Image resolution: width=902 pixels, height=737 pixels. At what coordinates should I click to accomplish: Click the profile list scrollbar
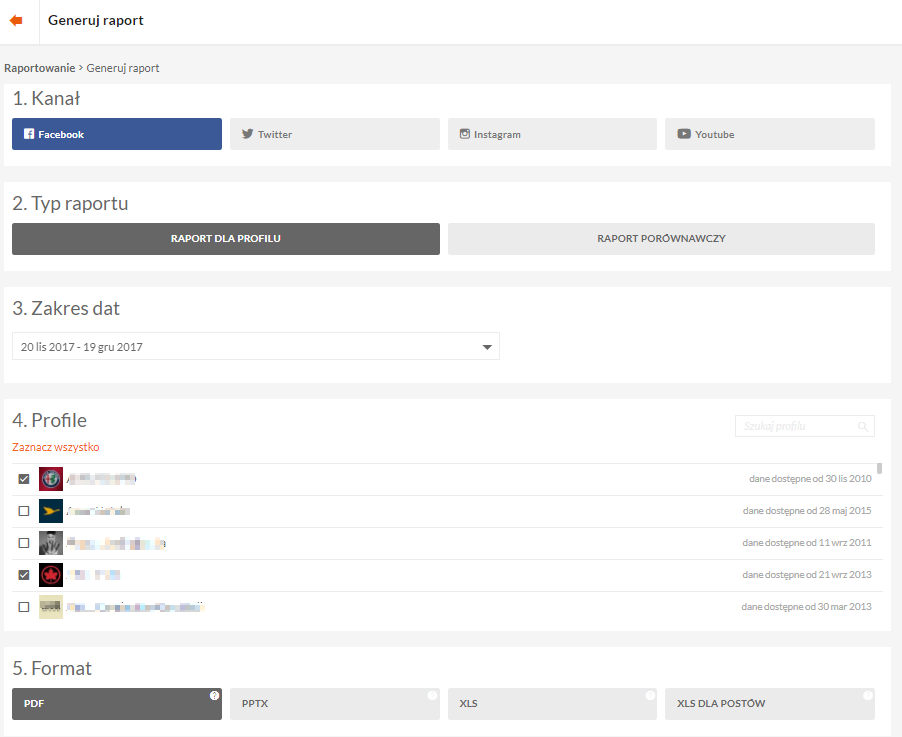click(879, 468)
